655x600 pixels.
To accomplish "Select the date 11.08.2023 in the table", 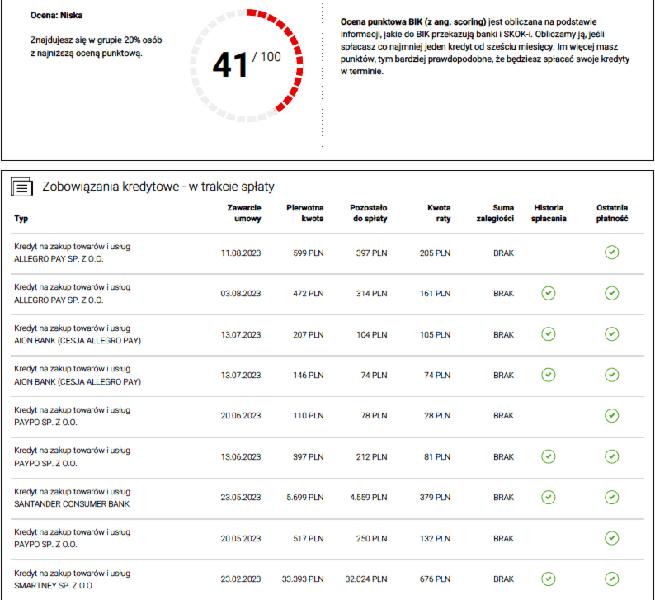I will tap(241, 253).
